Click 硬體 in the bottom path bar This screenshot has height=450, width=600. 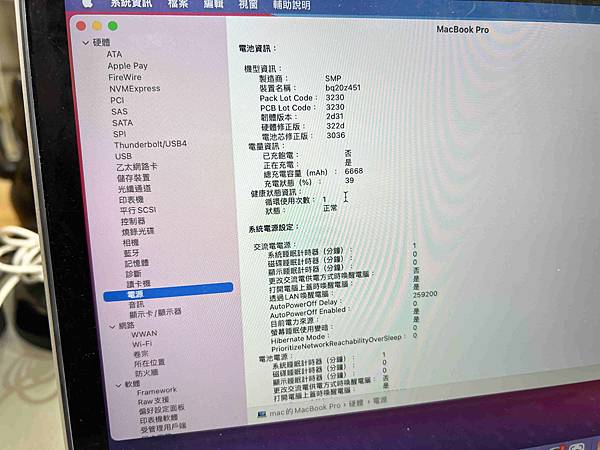click(x=355, y=403)
